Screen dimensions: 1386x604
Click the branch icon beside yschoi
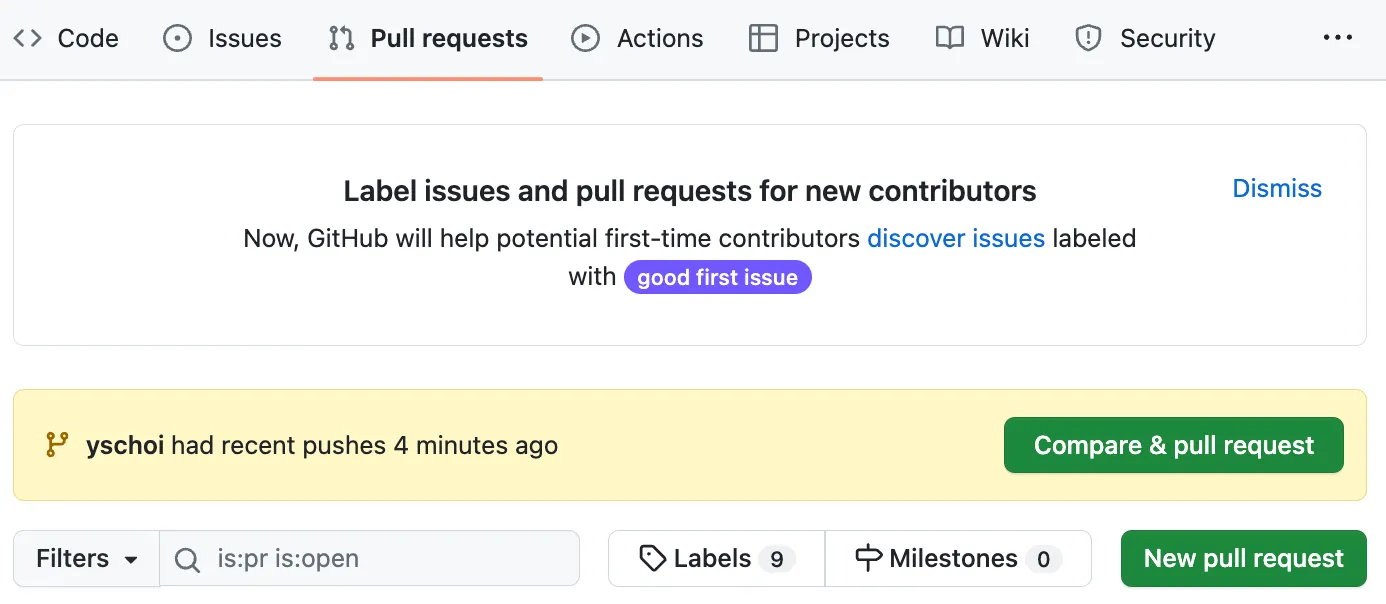click(x=57, y=445)
